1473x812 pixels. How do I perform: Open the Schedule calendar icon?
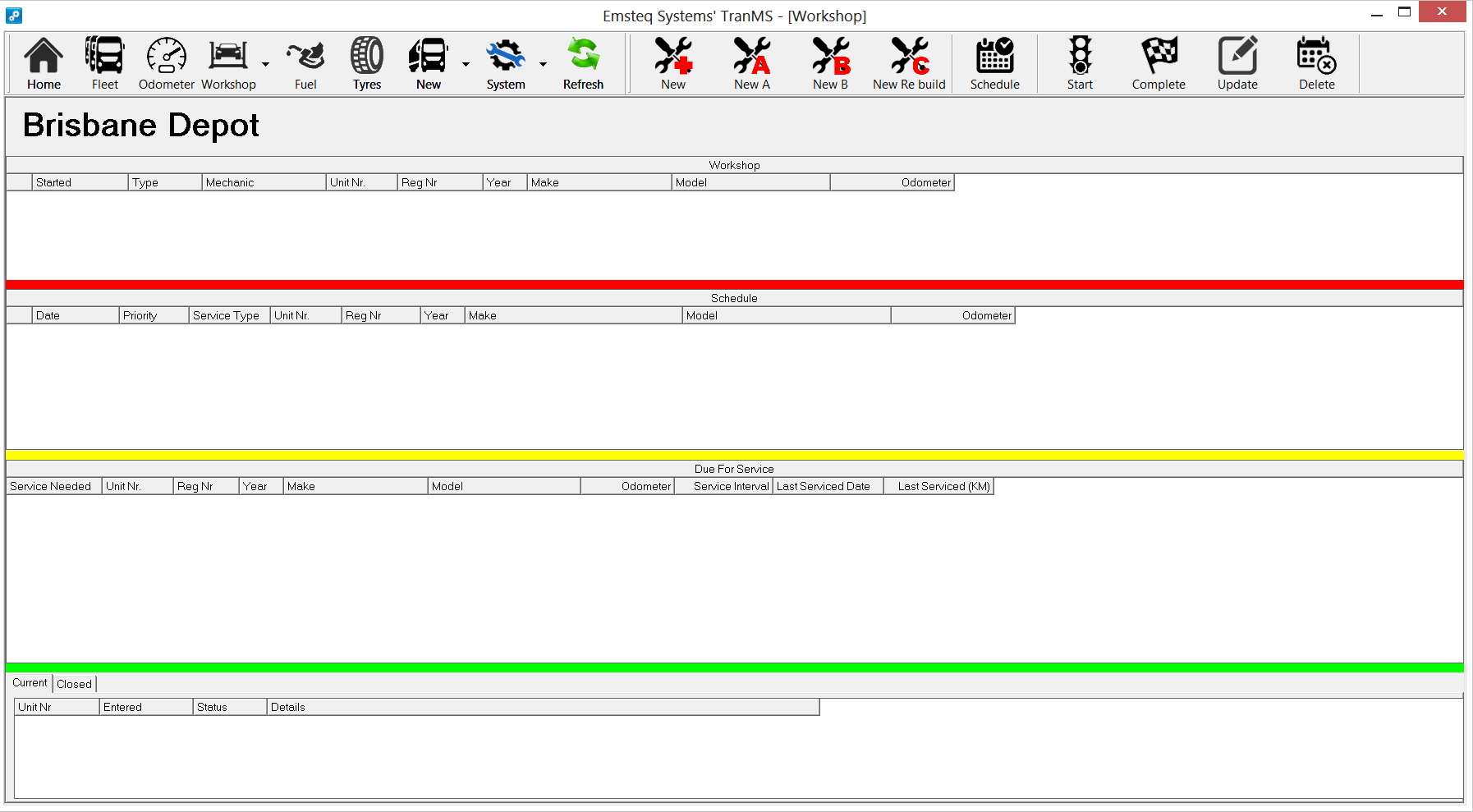[994, 56]
